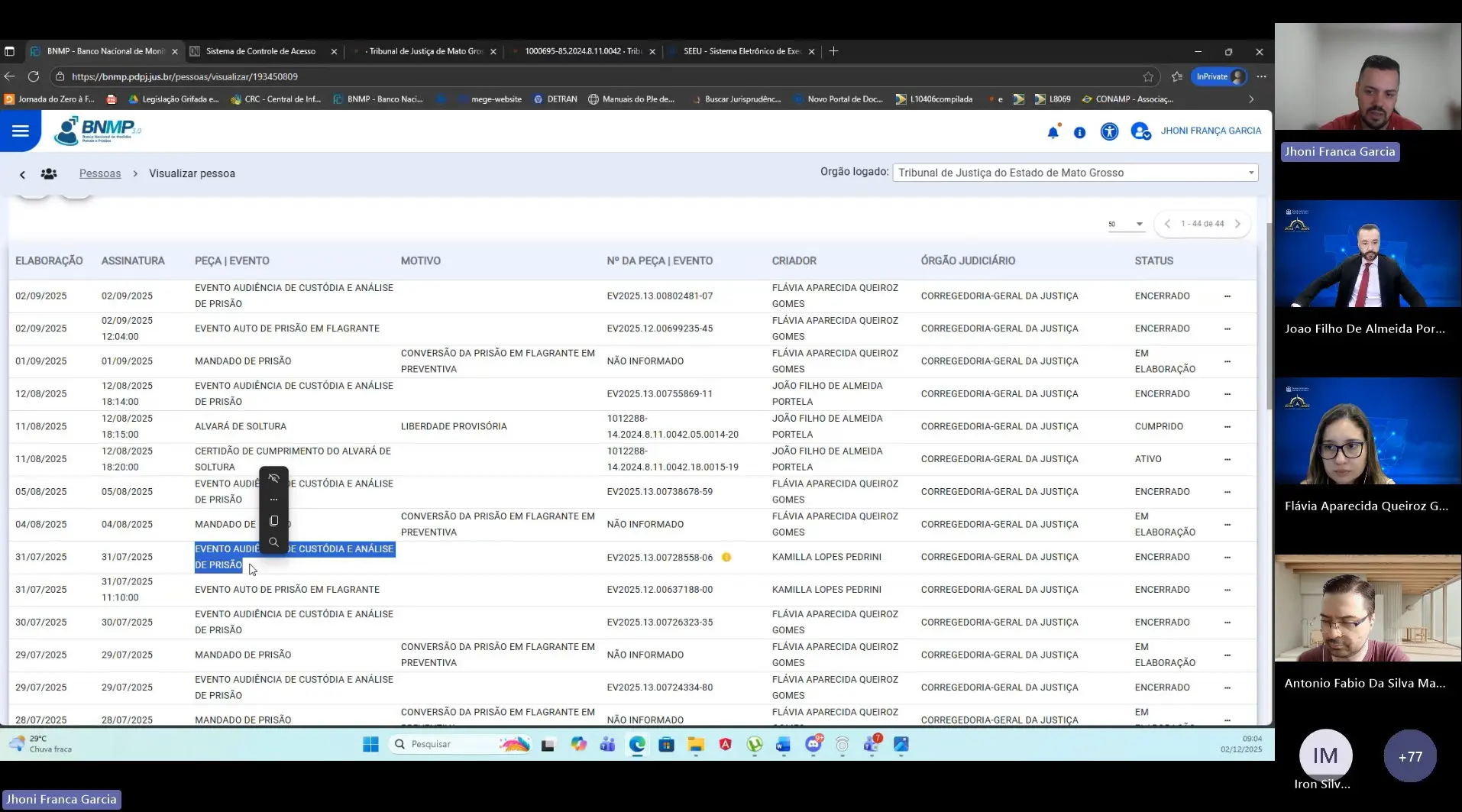The image size is (1462, 812).
Task: Go to next page of results
Action: coord(1237,224)
